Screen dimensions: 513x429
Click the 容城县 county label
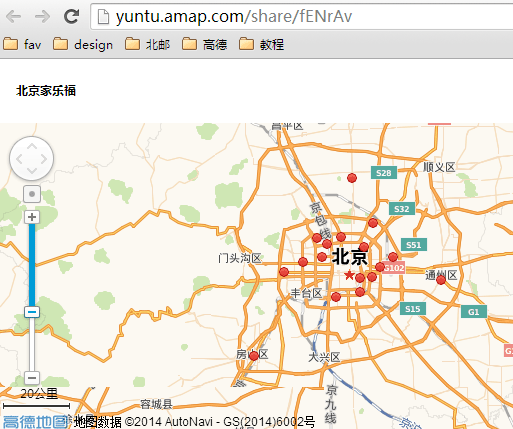tap(156, 404)
